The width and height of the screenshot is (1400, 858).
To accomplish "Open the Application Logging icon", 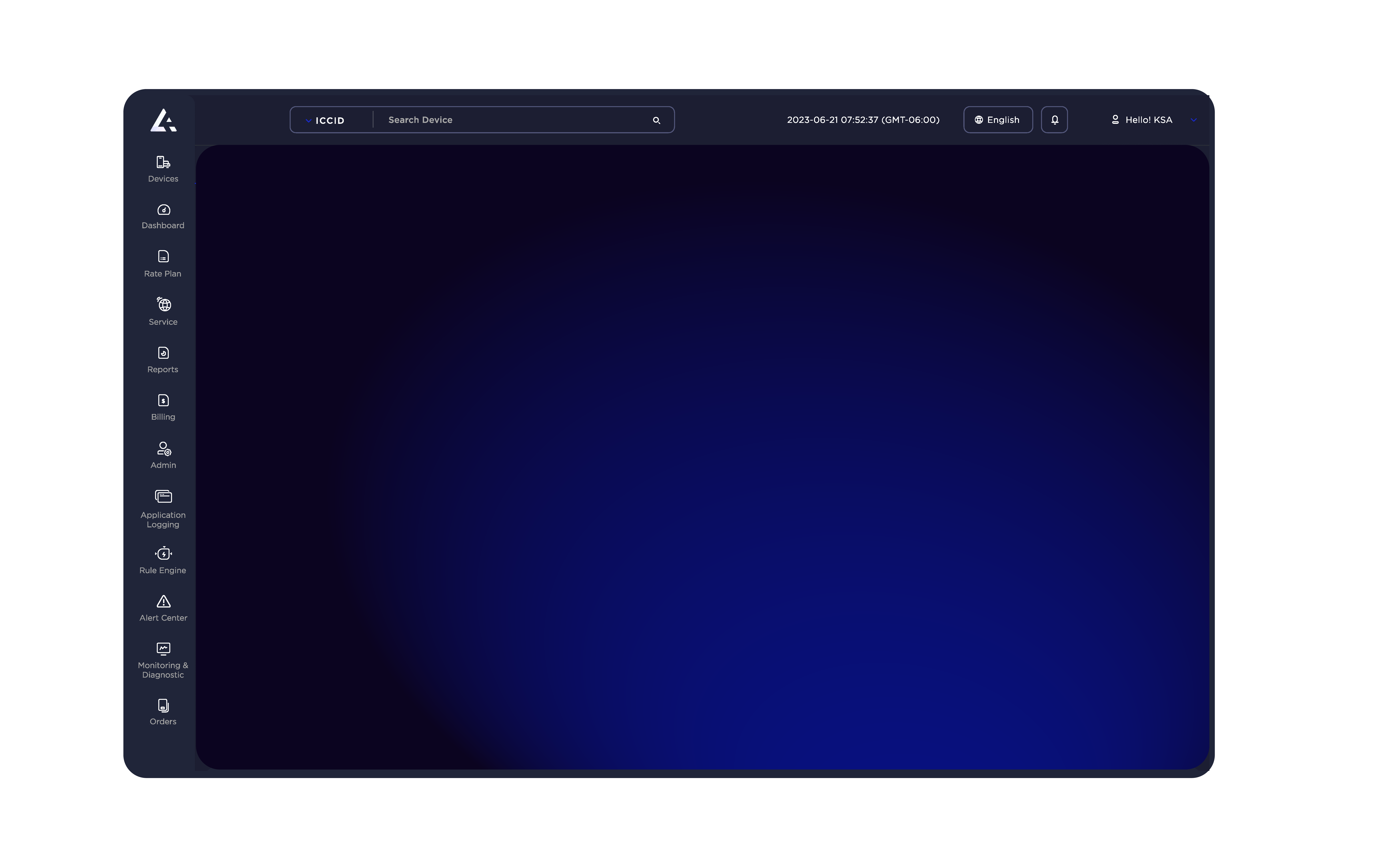I will pyautogui.click(x=164, y=496).
